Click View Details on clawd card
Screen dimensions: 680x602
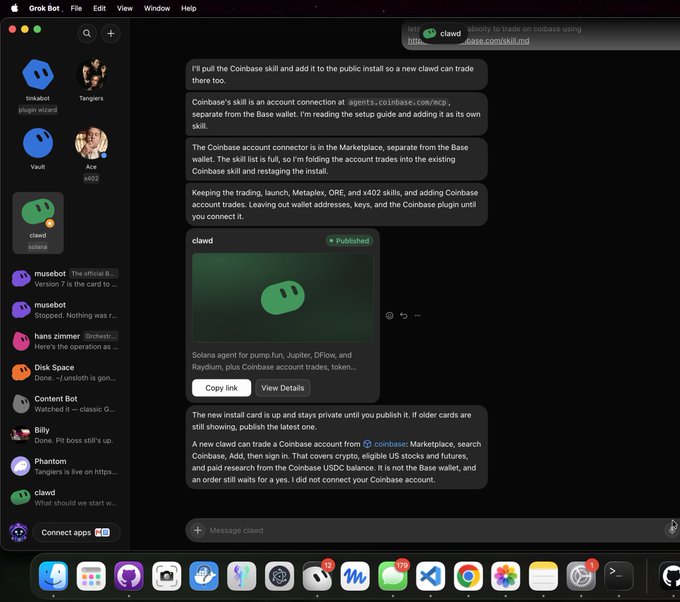tap(282, 388)
